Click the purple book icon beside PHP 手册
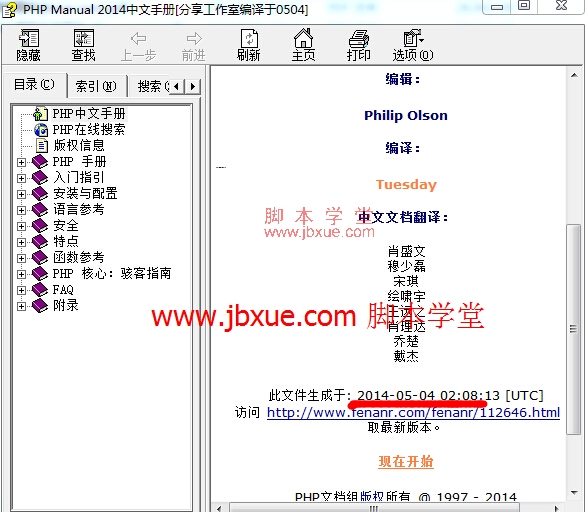The image size is (585, 512). (40, 162)
